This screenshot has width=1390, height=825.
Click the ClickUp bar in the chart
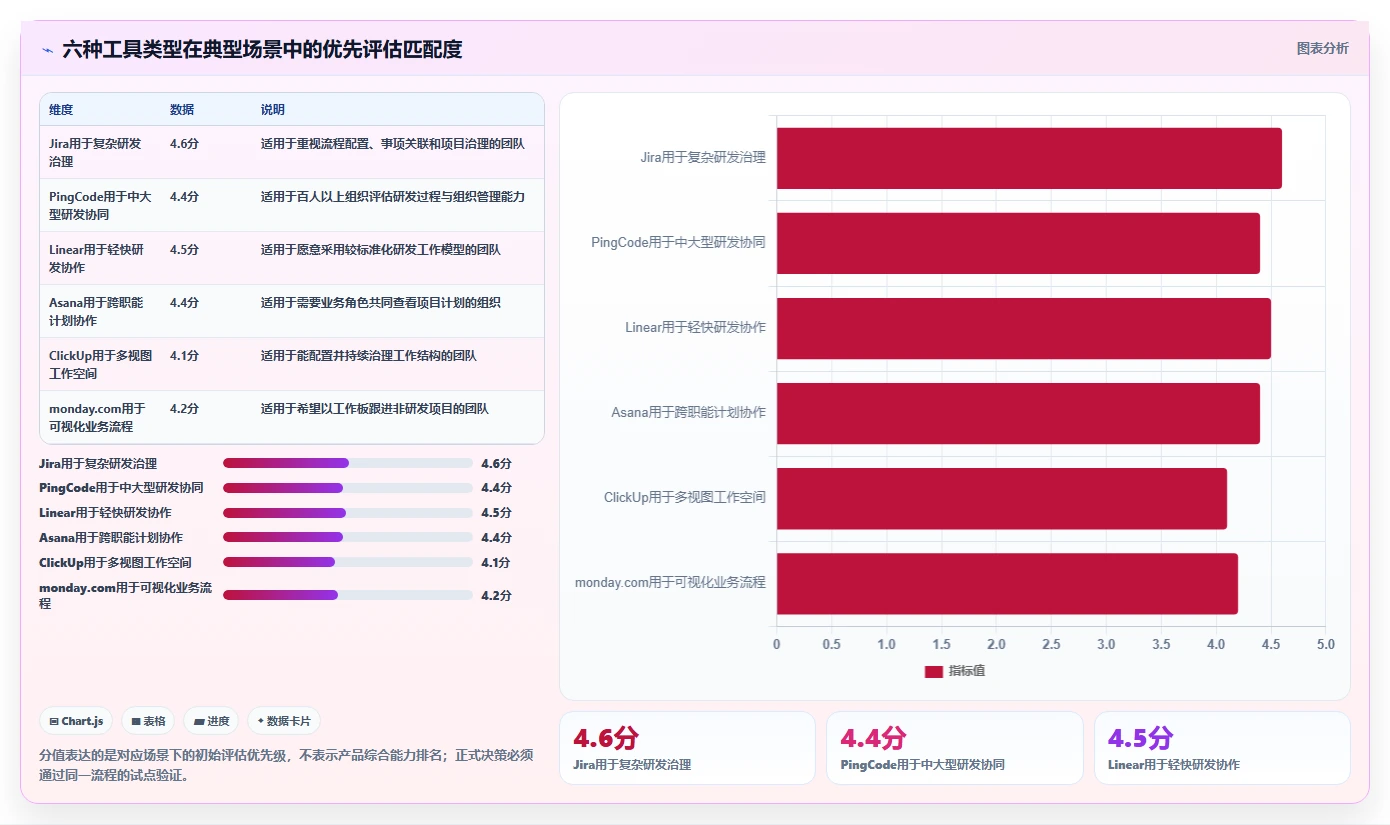coord(1002,498)
